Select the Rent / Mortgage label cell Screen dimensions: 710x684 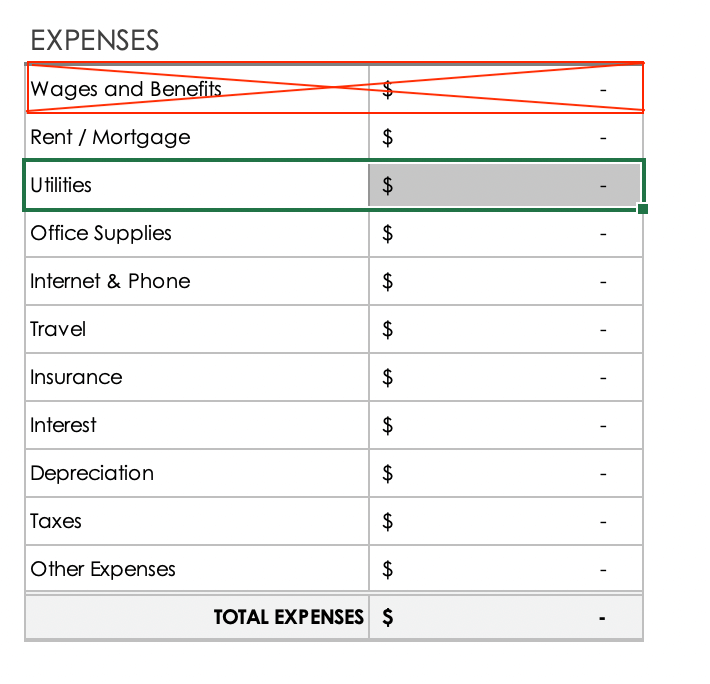197,137
